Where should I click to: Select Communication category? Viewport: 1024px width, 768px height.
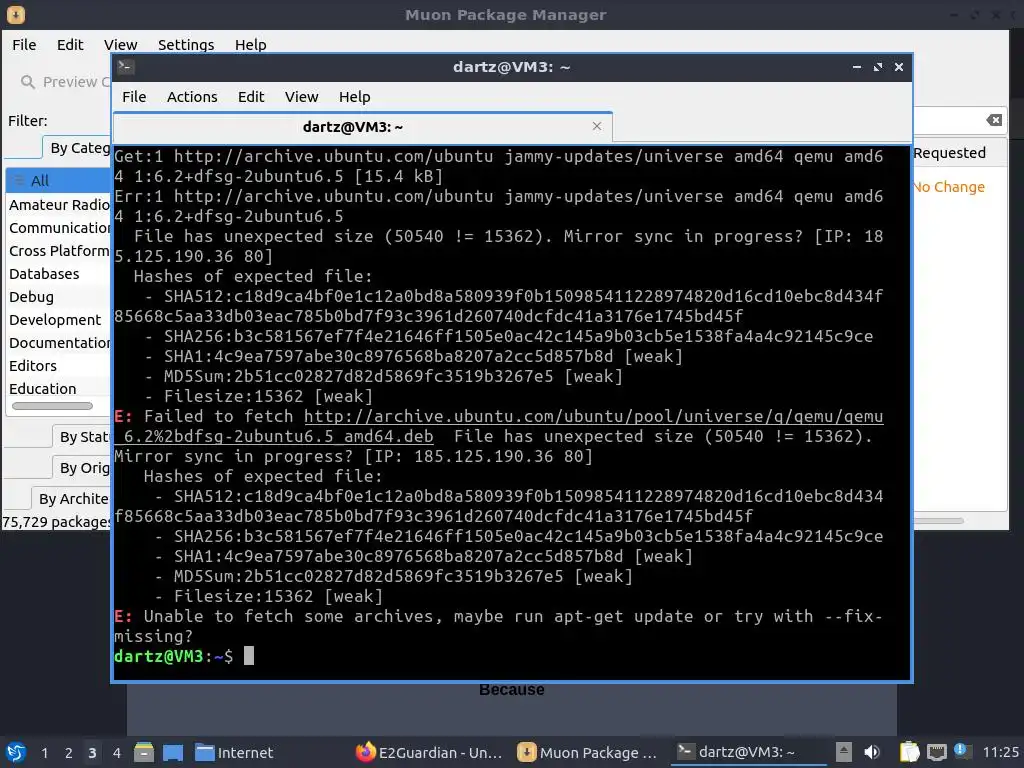[59, 228]
